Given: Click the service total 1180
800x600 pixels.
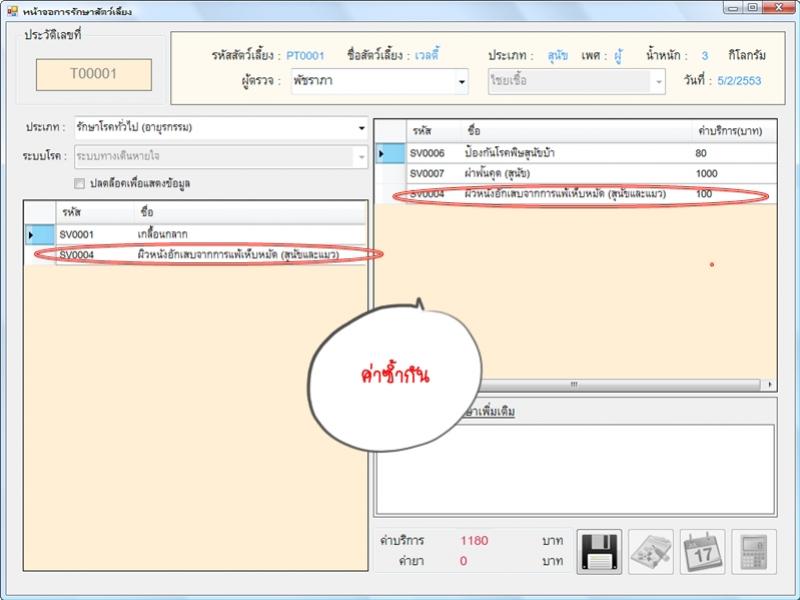Looking at the screenshot, I should 474,540.
